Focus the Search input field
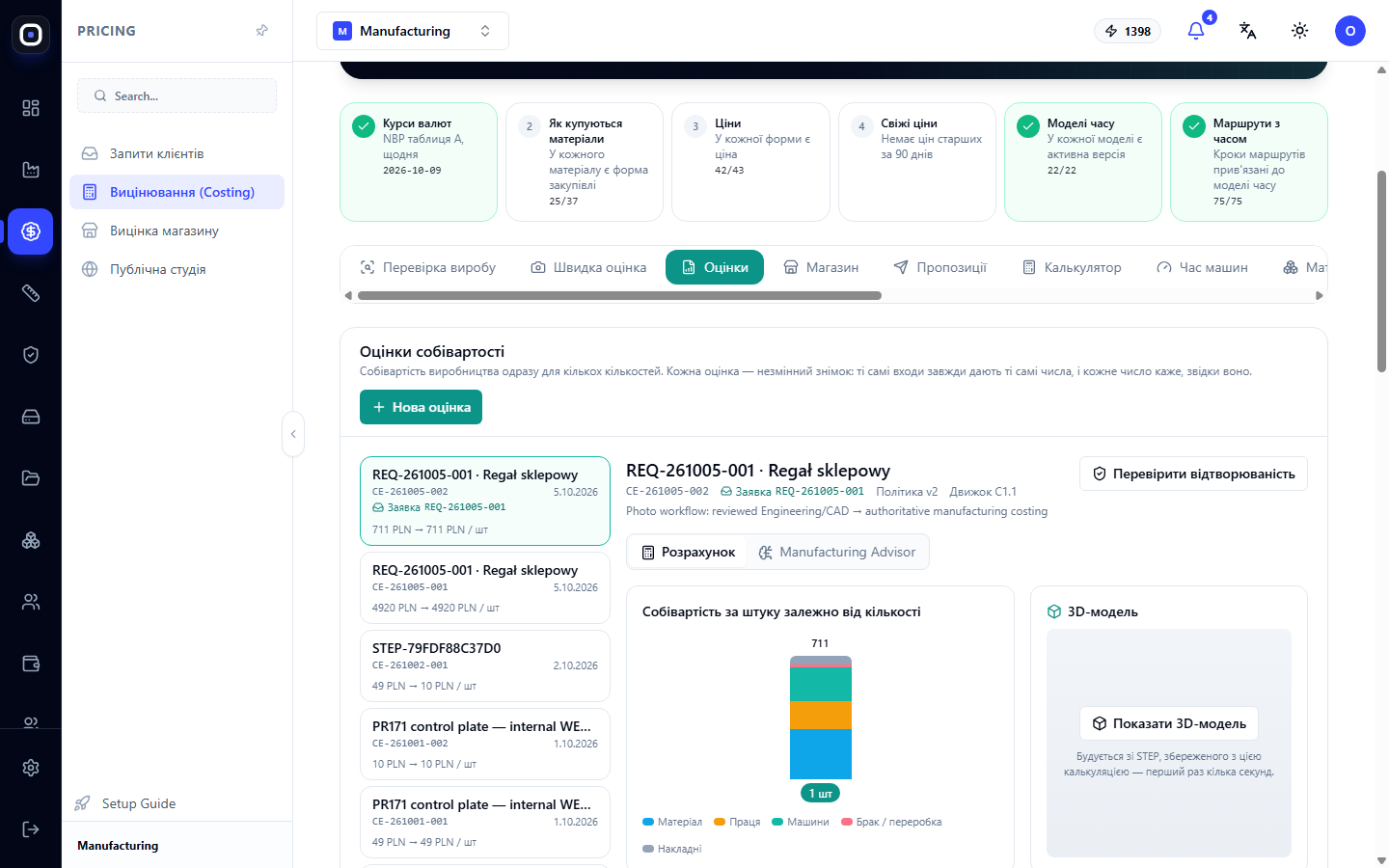This screenshot has height=868, width=1389. 177,95
